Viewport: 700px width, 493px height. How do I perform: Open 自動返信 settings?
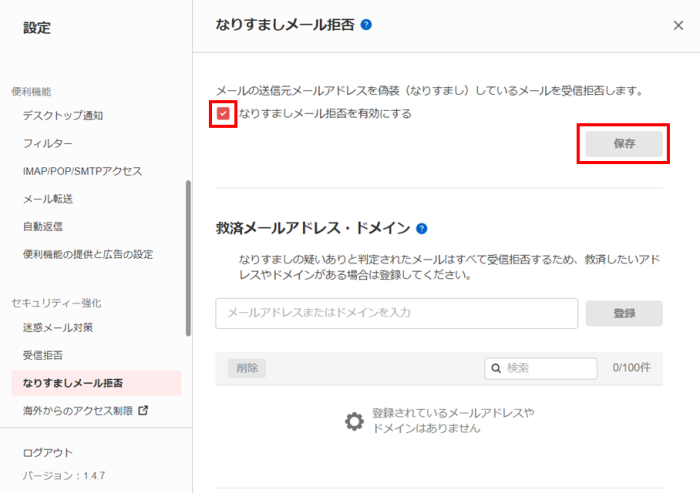(x=45, y=227)
